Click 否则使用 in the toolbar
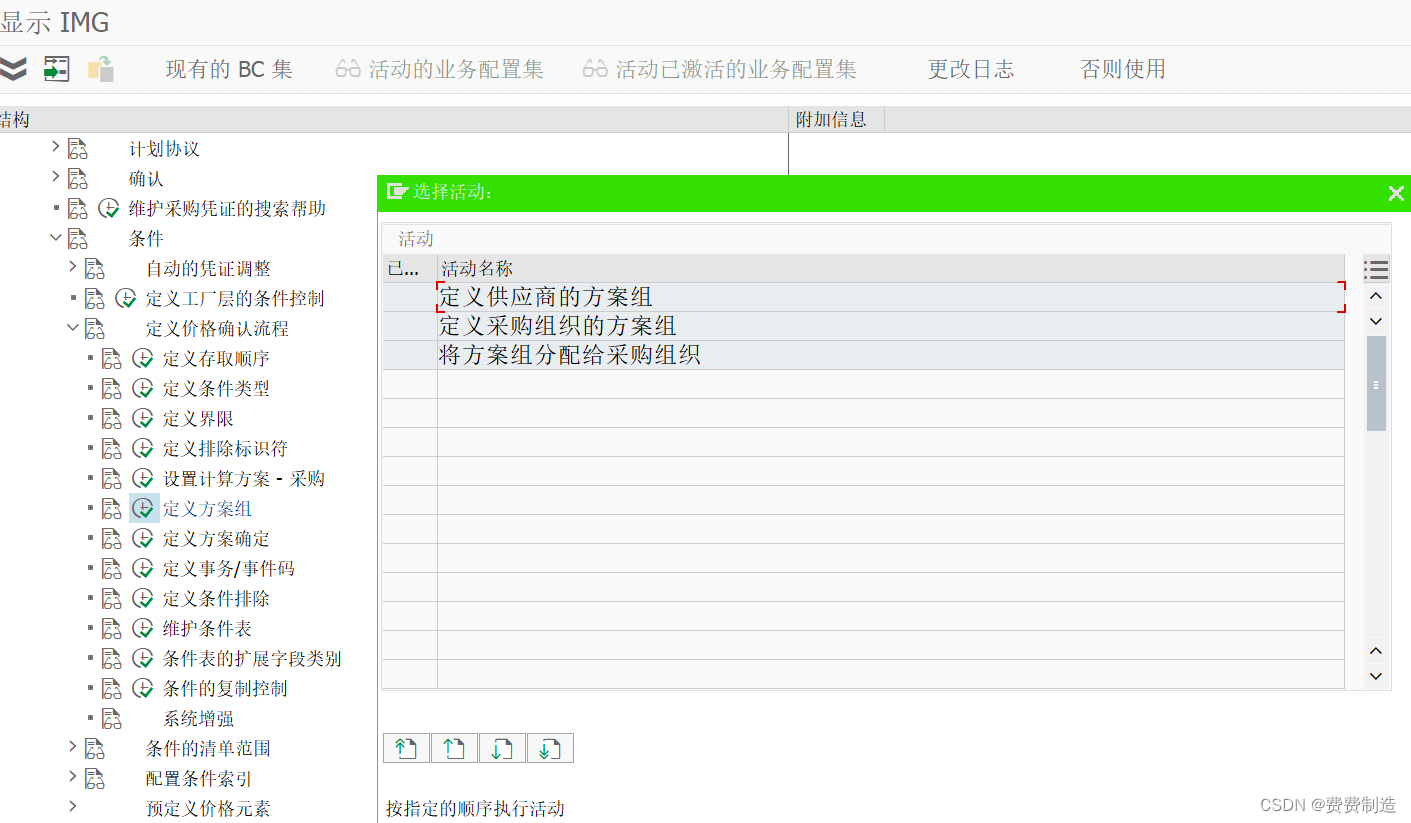This screenshot has height=823, width=1411. coord(1123,69)
